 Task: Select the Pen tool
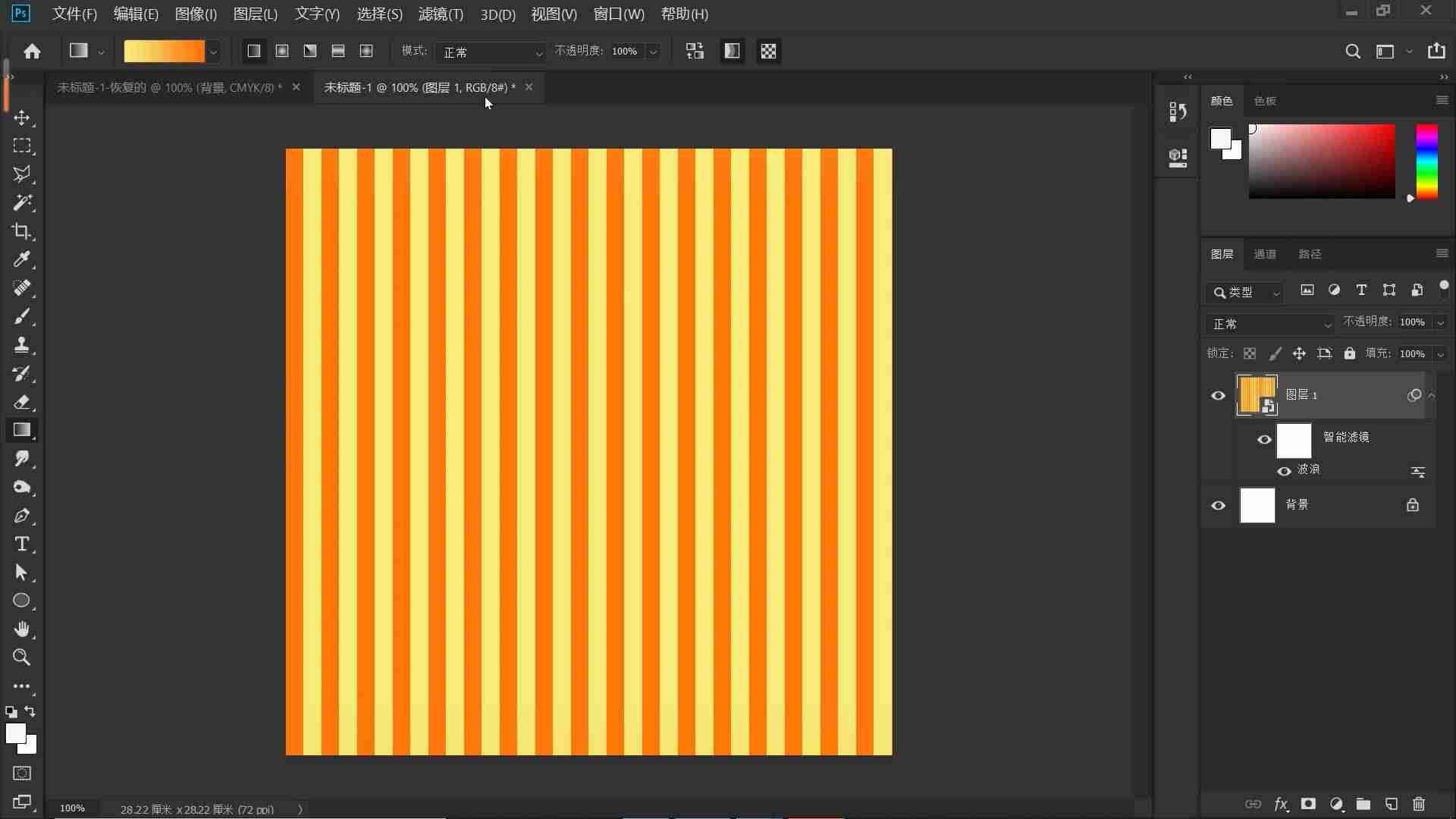(x=22, y=516)
